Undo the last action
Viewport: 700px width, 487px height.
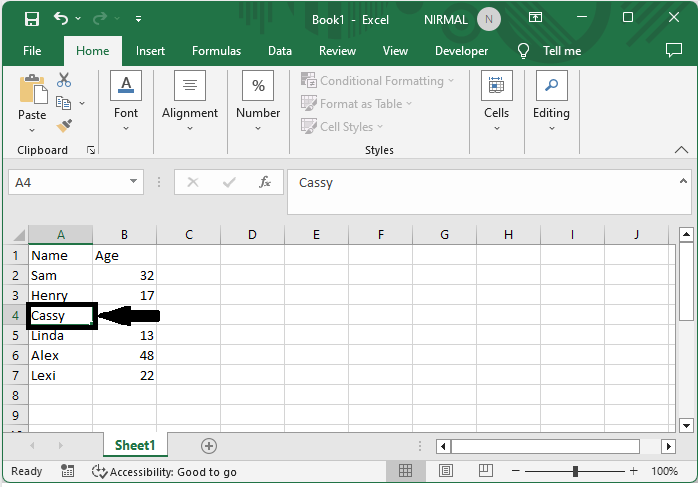click(x=61, y=19)
